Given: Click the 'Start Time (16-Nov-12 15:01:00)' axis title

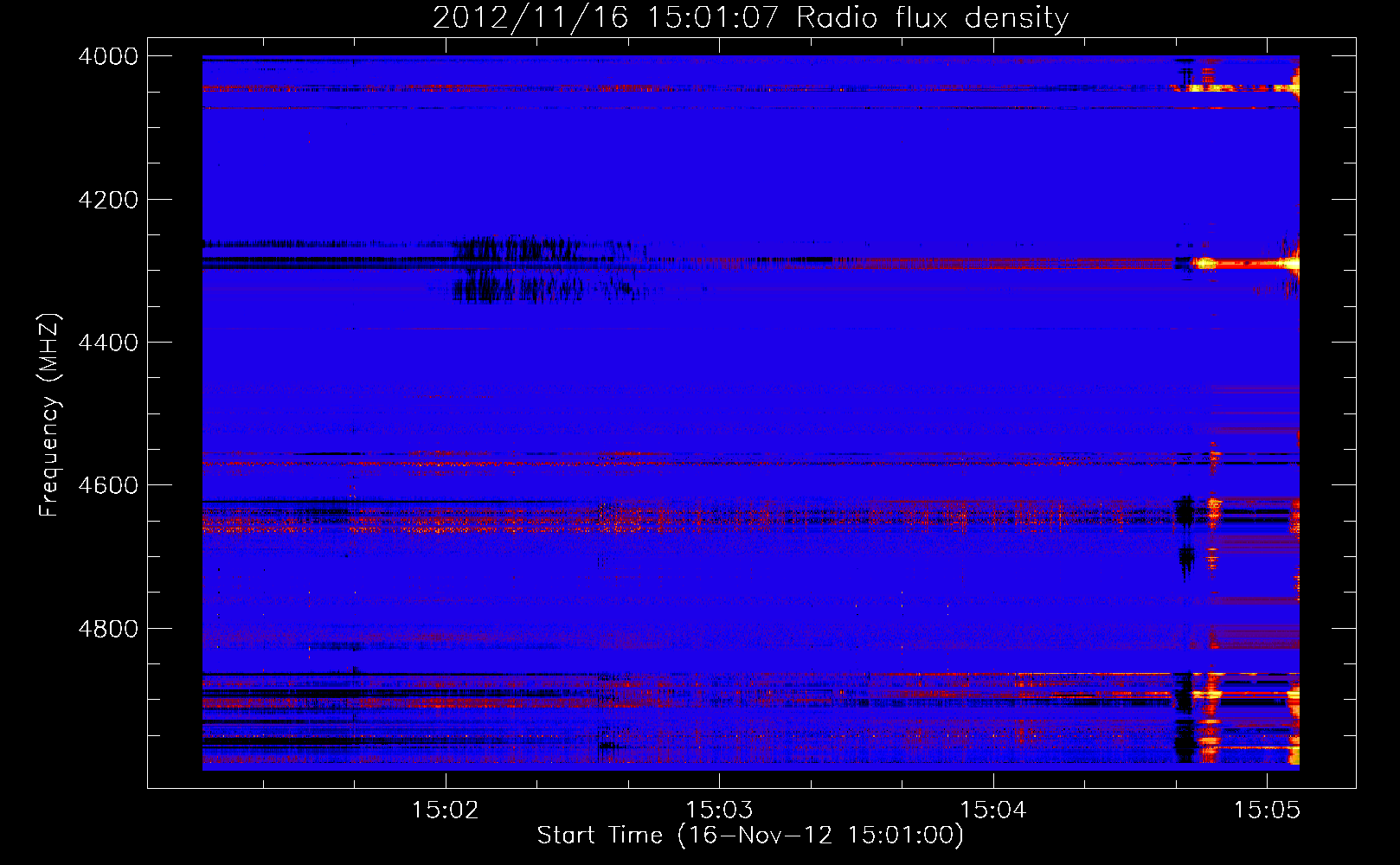Looking at the screenshot, I should tap(750, 836).
